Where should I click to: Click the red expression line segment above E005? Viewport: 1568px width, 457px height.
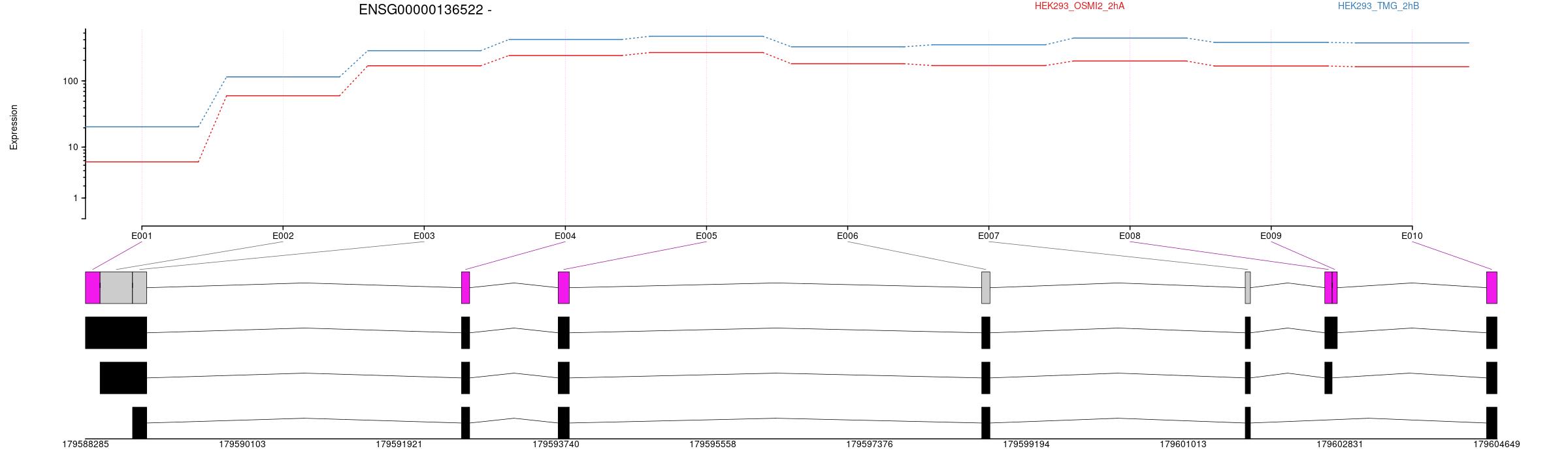pos(706,53)
